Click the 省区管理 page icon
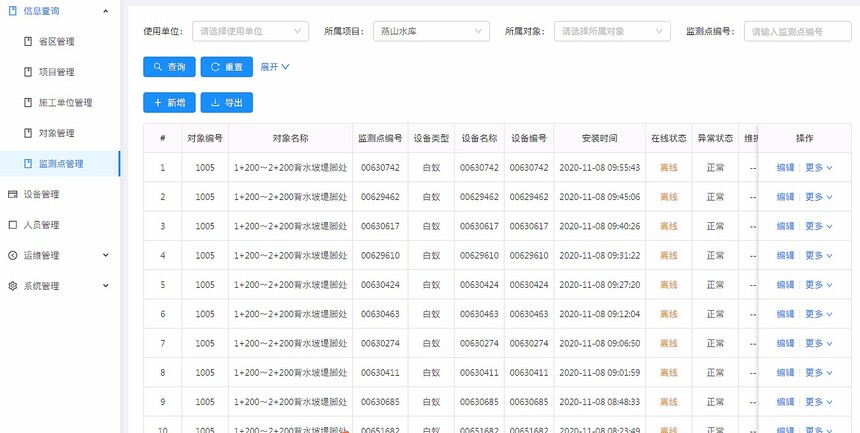This screenshot has width=860, height=433. 28,41
